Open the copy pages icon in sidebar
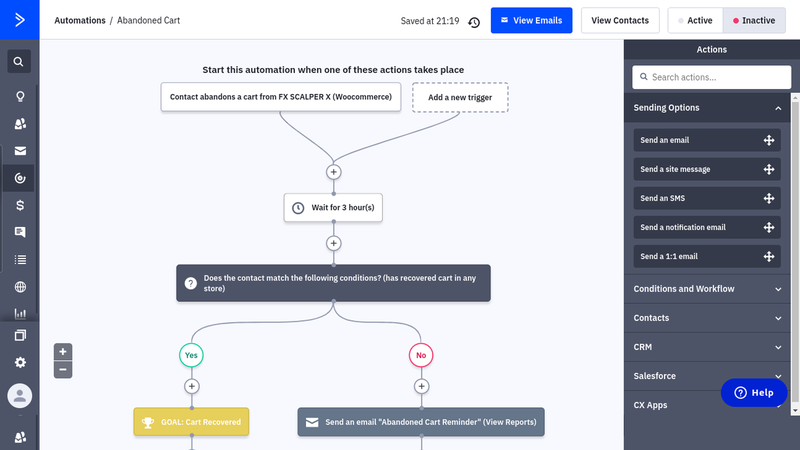The image size is (800, 450). coord(20,335)
